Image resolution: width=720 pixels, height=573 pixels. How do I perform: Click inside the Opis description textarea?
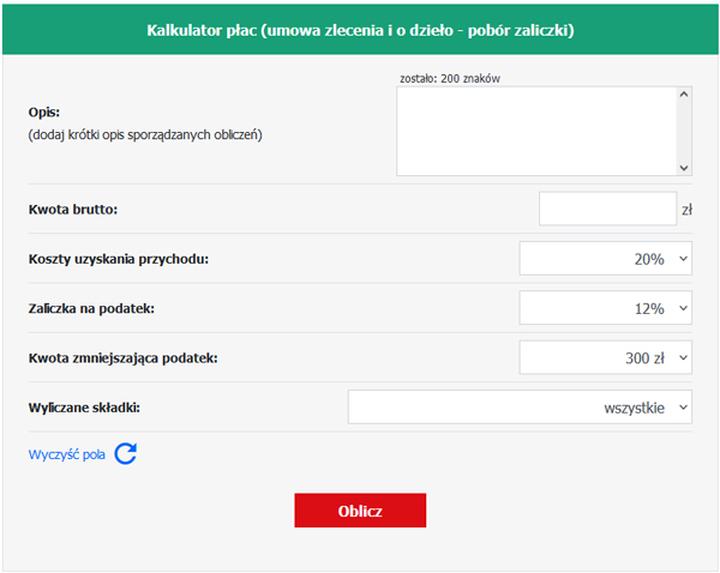click(536, 131)
